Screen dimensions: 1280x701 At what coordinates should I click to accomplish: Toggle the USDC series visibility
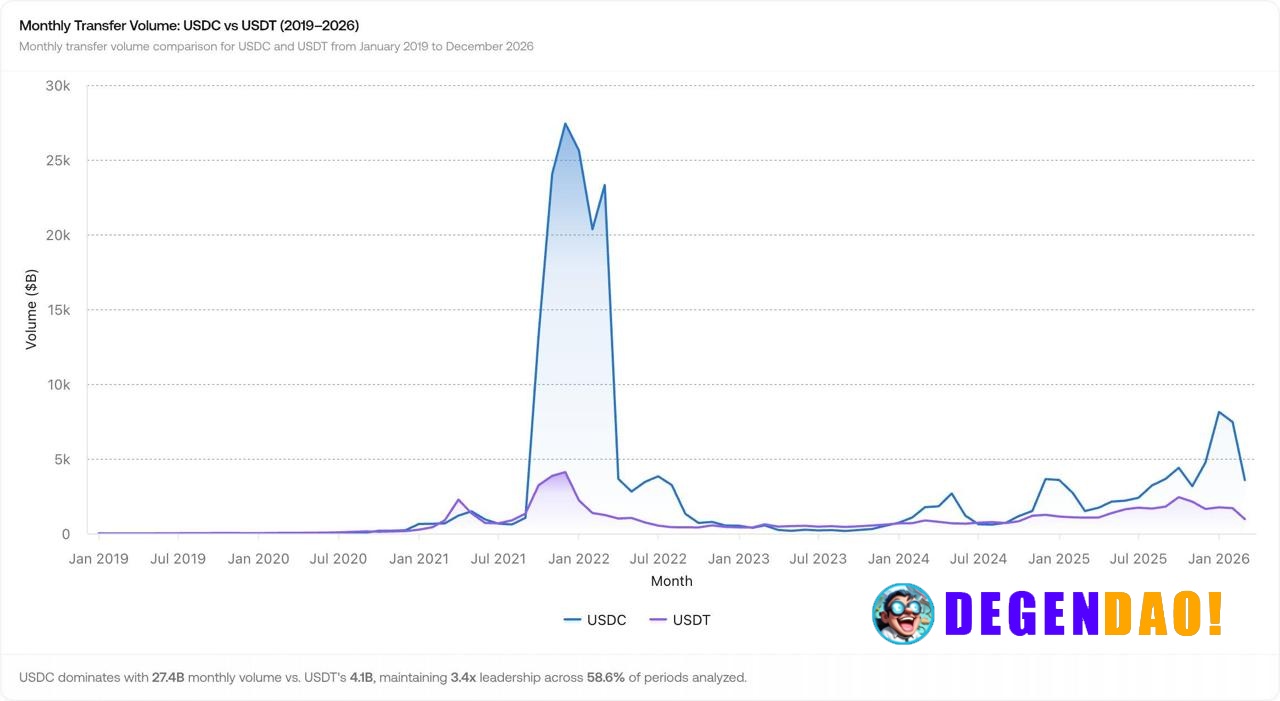coord(596,619)
